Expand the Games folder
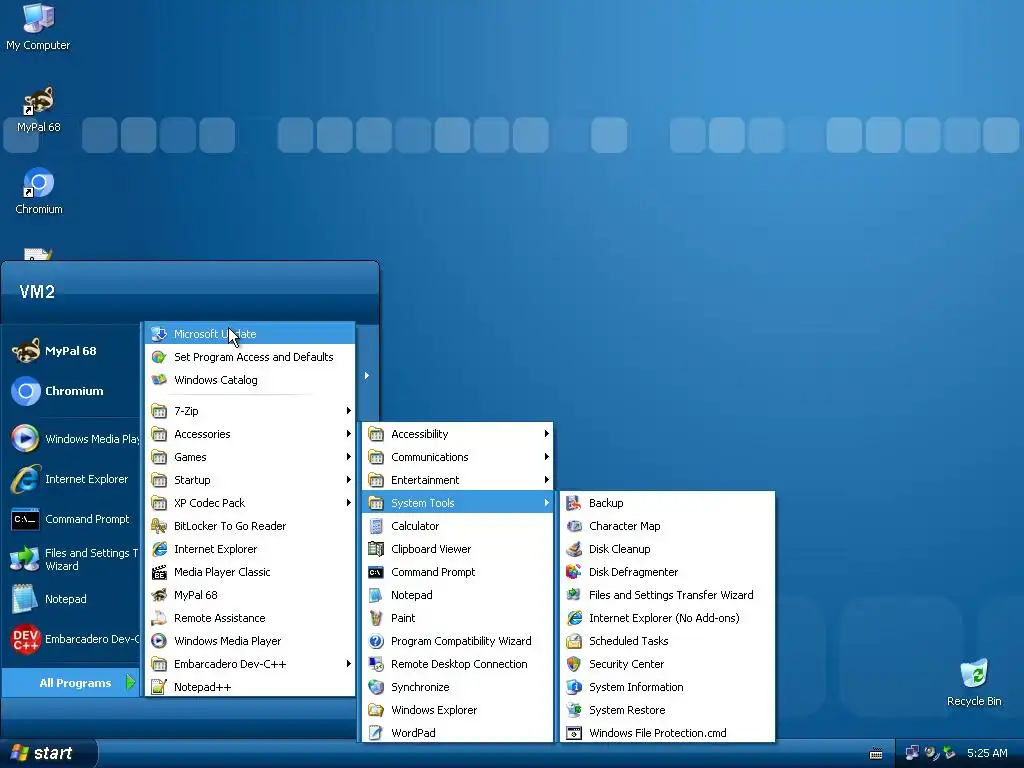 point(250,457)
